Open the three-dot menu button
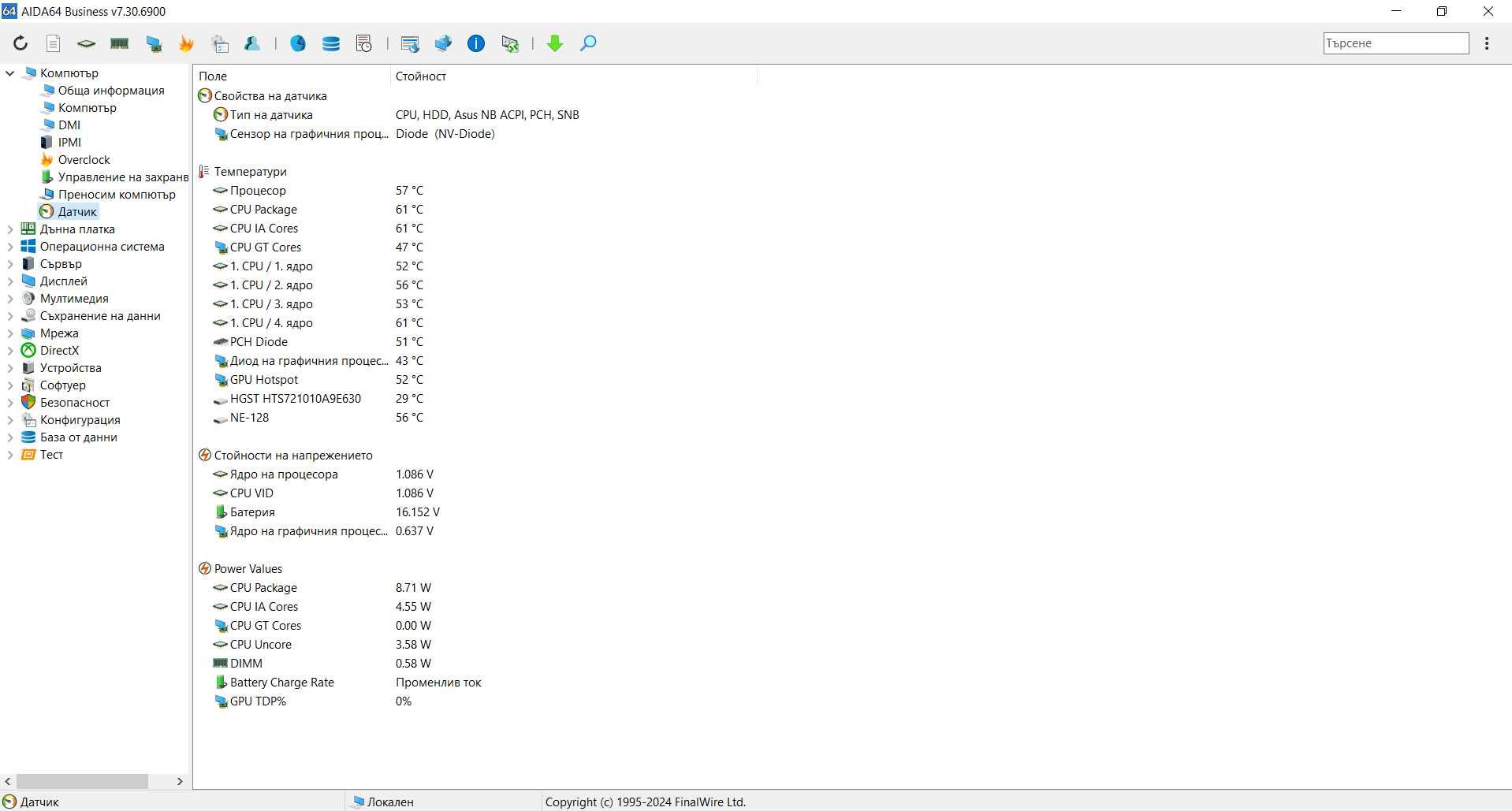This screenshot has width=1512, height=811. (x=1487, y=43)
